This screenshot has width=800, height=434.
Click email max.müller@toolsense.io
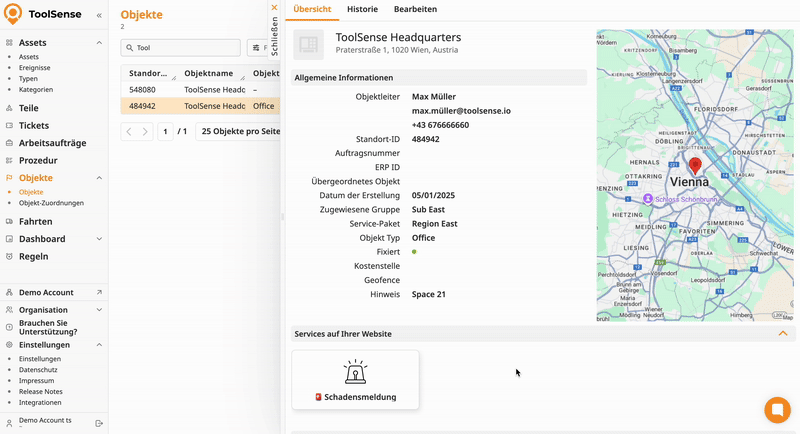[x=461, y=111]
